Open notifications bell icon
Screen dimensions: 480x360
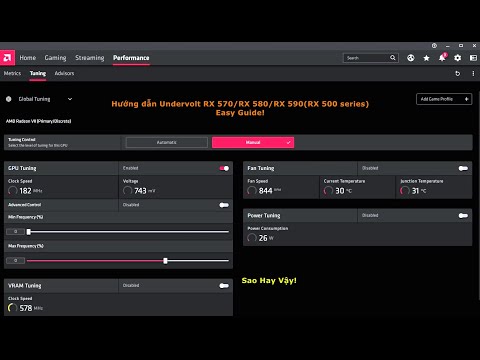[x=442, y=58]
